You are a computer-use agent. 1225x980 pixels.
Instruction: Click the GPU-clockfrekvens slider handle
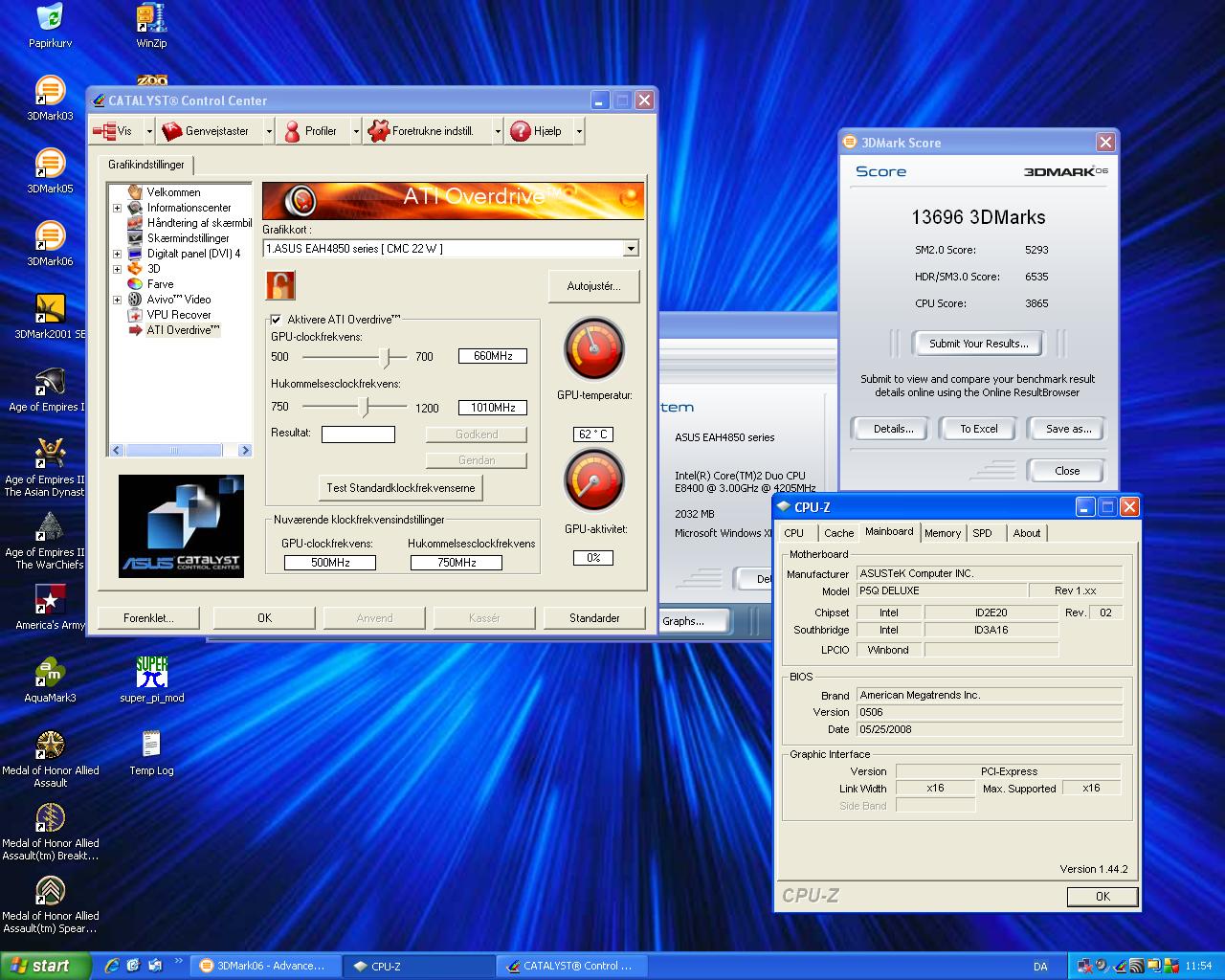(386, 357)
